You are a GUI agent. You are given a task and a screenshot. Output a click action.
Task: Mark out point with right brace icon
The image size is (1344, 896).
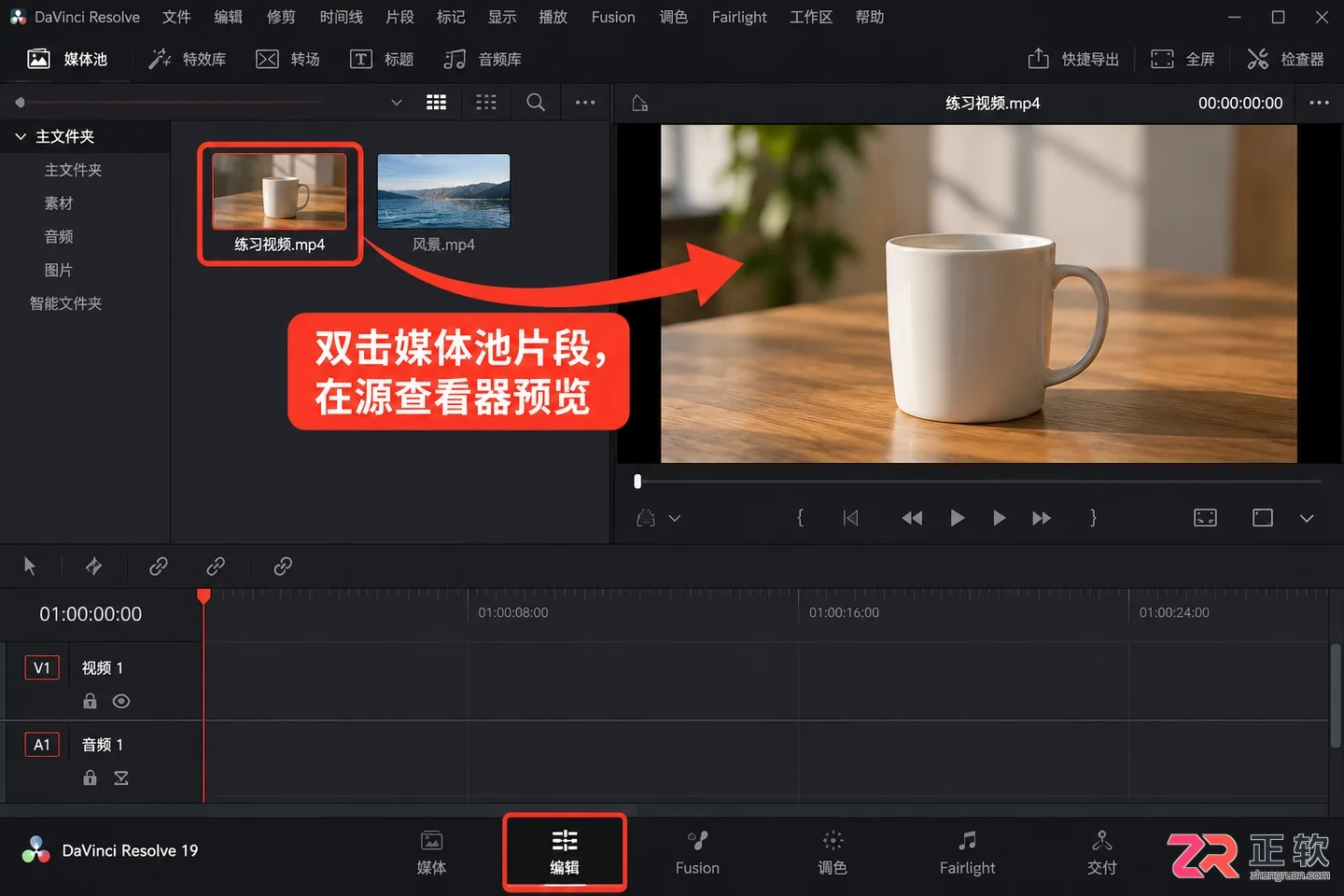point(1093,518)
